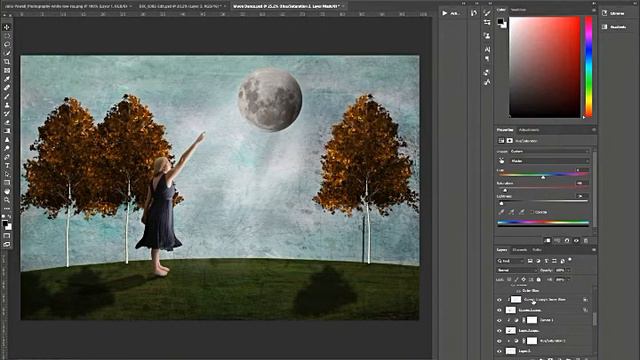Open the Libraries collapsed panel

(x=613, y=13)
